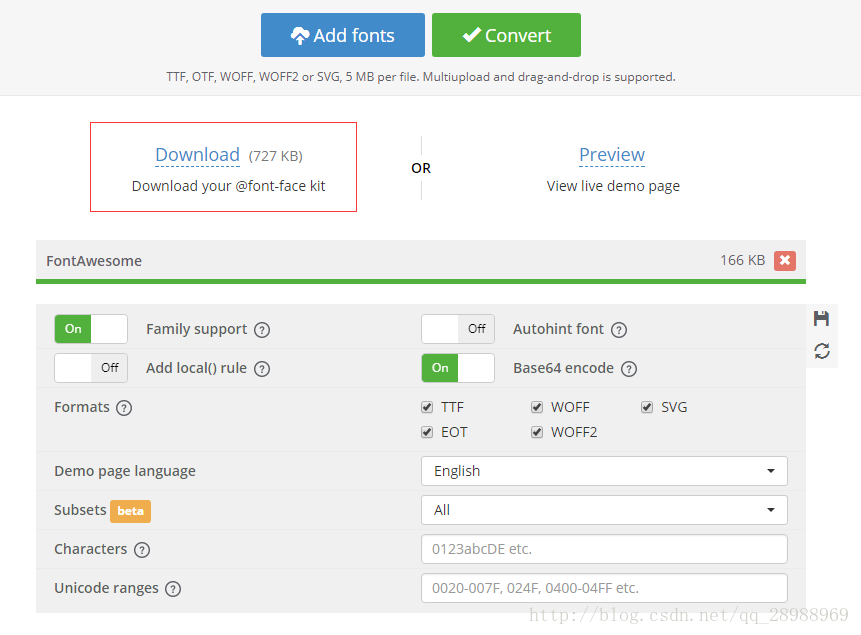
Task: Focus the Characters input field
Action: point(604,549)
